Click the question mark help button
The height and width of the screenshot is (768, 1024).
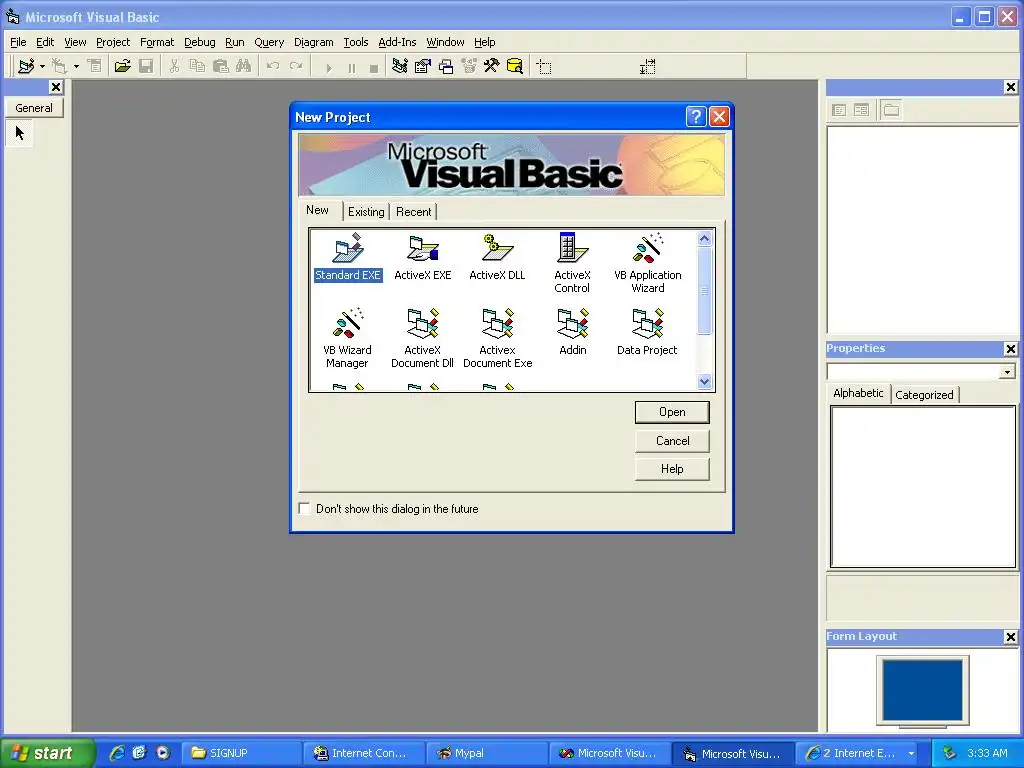696,117
